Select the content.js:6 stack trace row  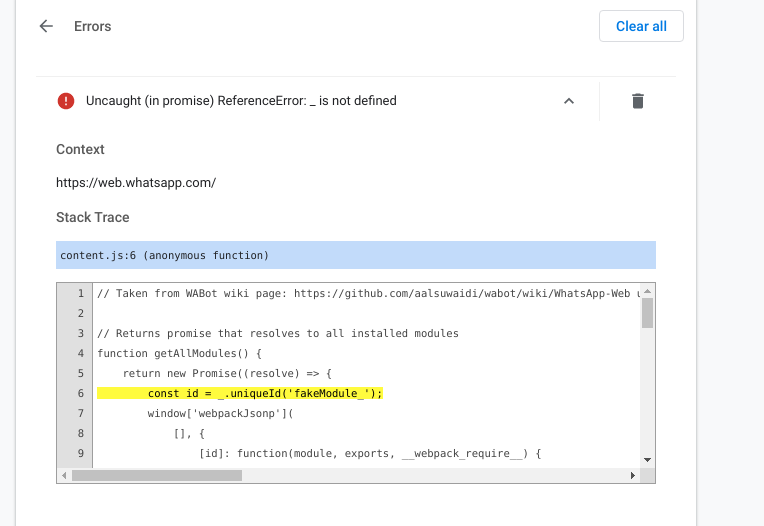click(356, 255)
